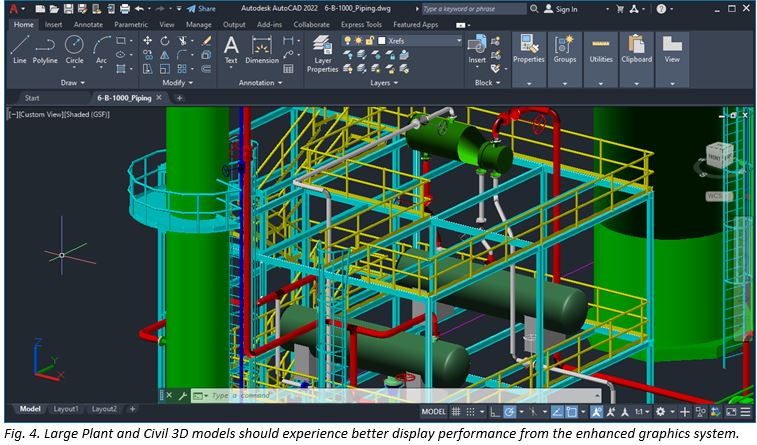Viewport: 757px width, 445px height.
Task: Click the Dimension tool
Action: tap(262, 50)
